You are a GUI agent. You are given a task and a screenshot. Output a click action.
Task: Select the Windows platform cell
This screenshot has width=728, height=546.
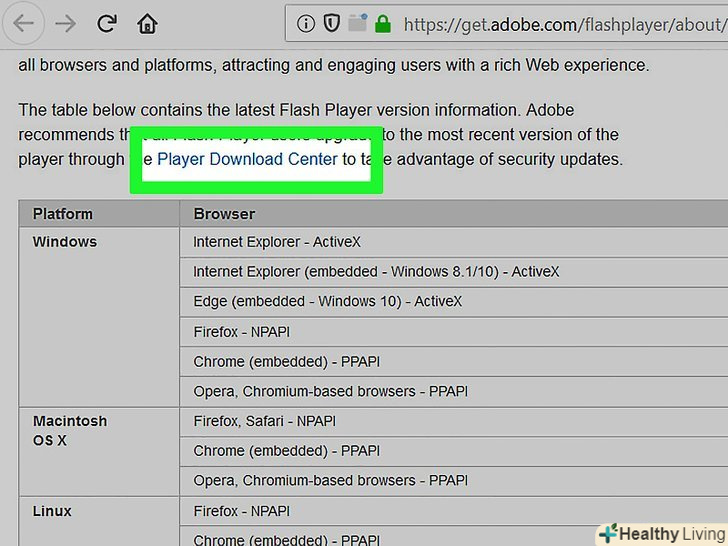65,242
